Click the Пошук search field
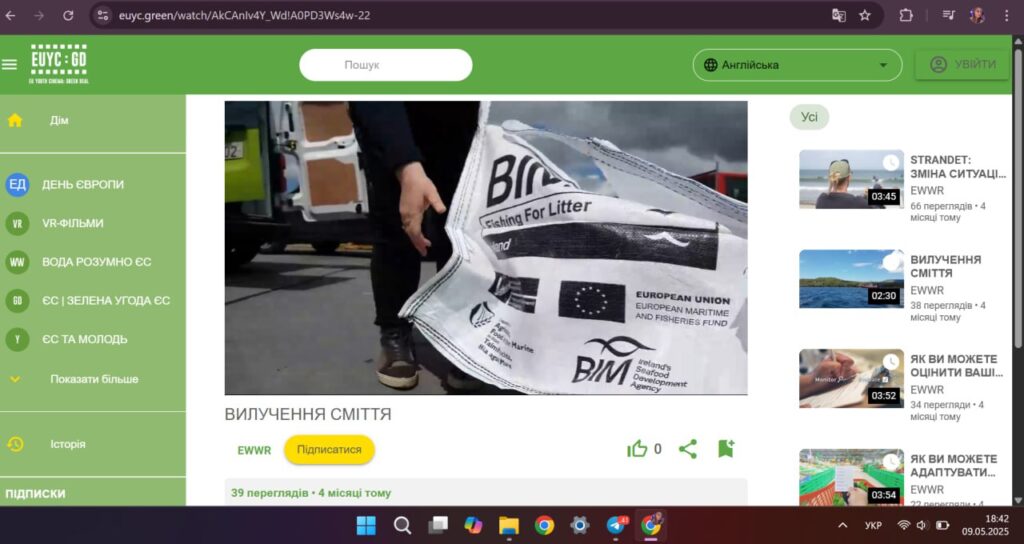 [x=385, y=65]
